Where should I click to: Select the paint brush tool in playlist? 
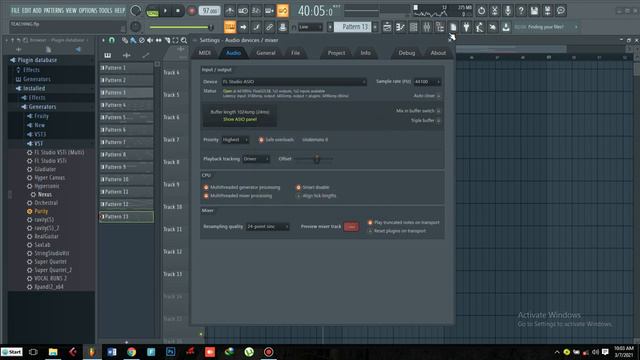pos(133,40)
